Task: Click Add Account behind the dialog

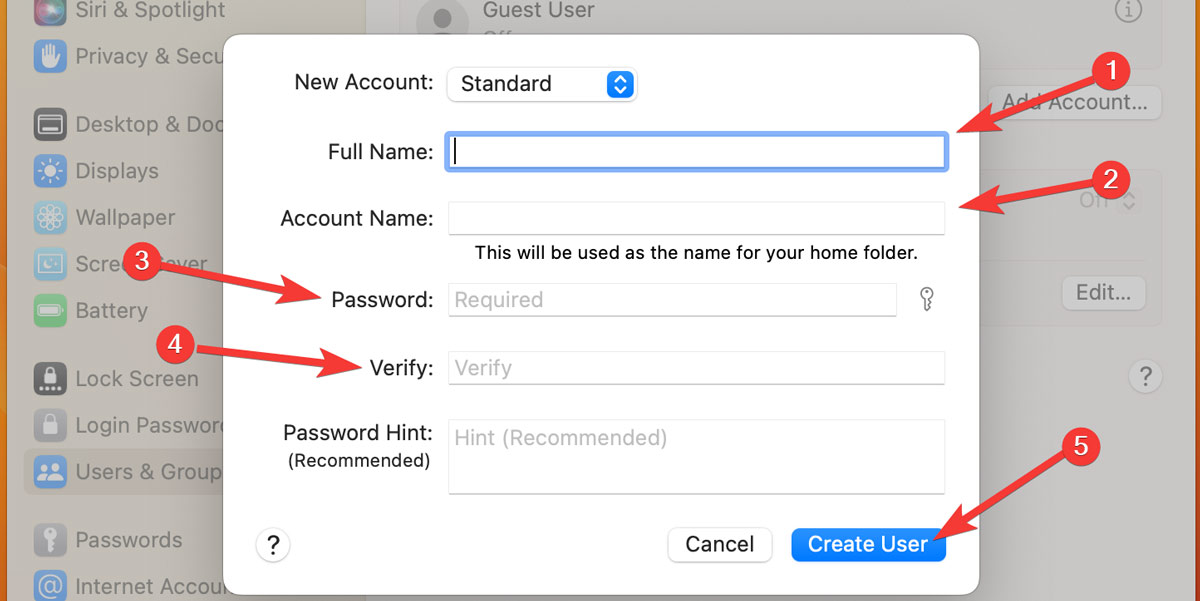Action: coord(1074,102)
